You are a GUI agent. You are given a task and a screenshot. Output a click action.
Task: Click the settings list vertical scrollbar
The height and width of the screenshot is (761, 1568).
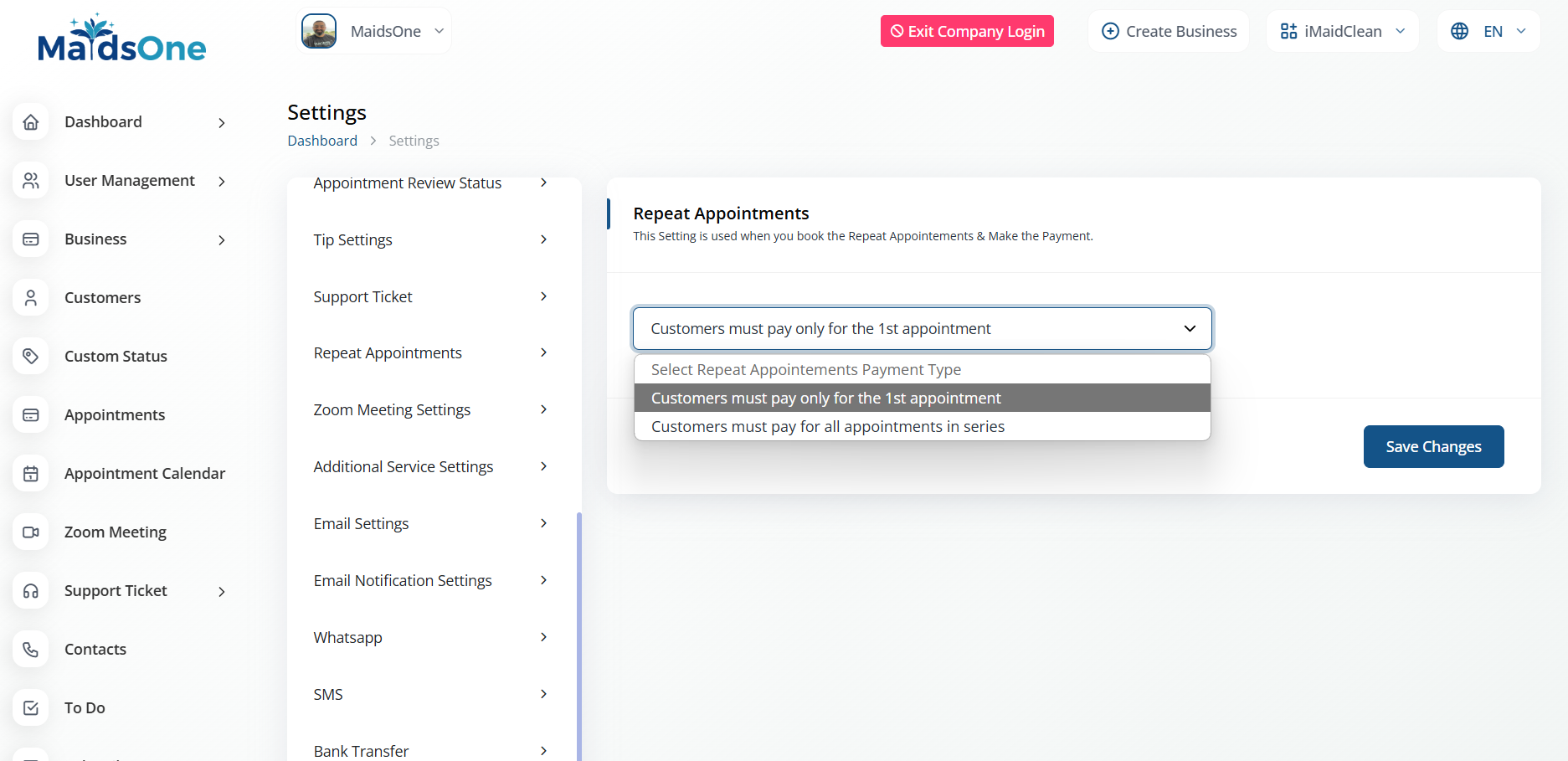578,636
